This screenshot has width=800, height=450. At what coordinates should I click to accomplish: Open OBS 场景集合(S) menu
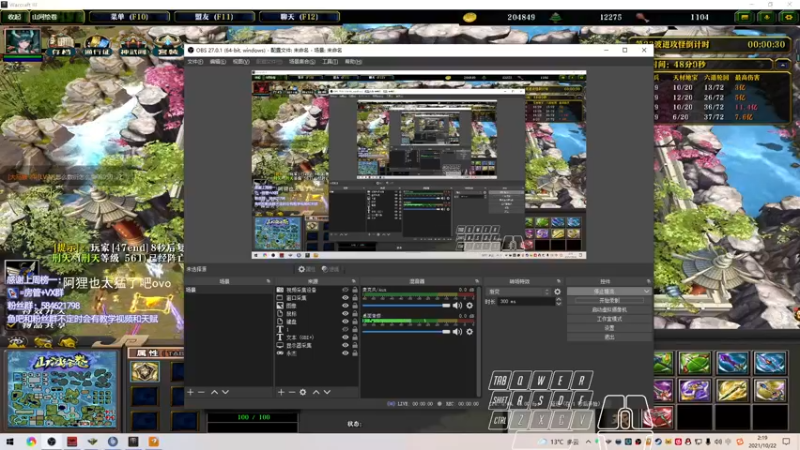302,62
